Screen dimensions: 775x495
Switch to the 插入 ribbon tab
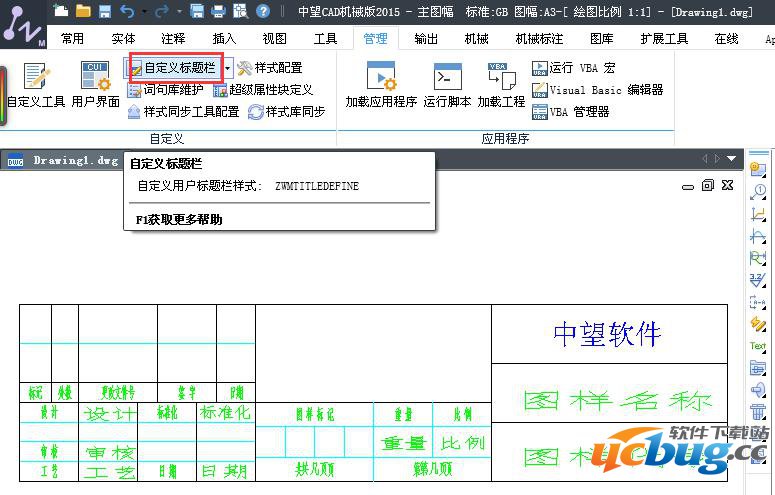click(224, 38)
